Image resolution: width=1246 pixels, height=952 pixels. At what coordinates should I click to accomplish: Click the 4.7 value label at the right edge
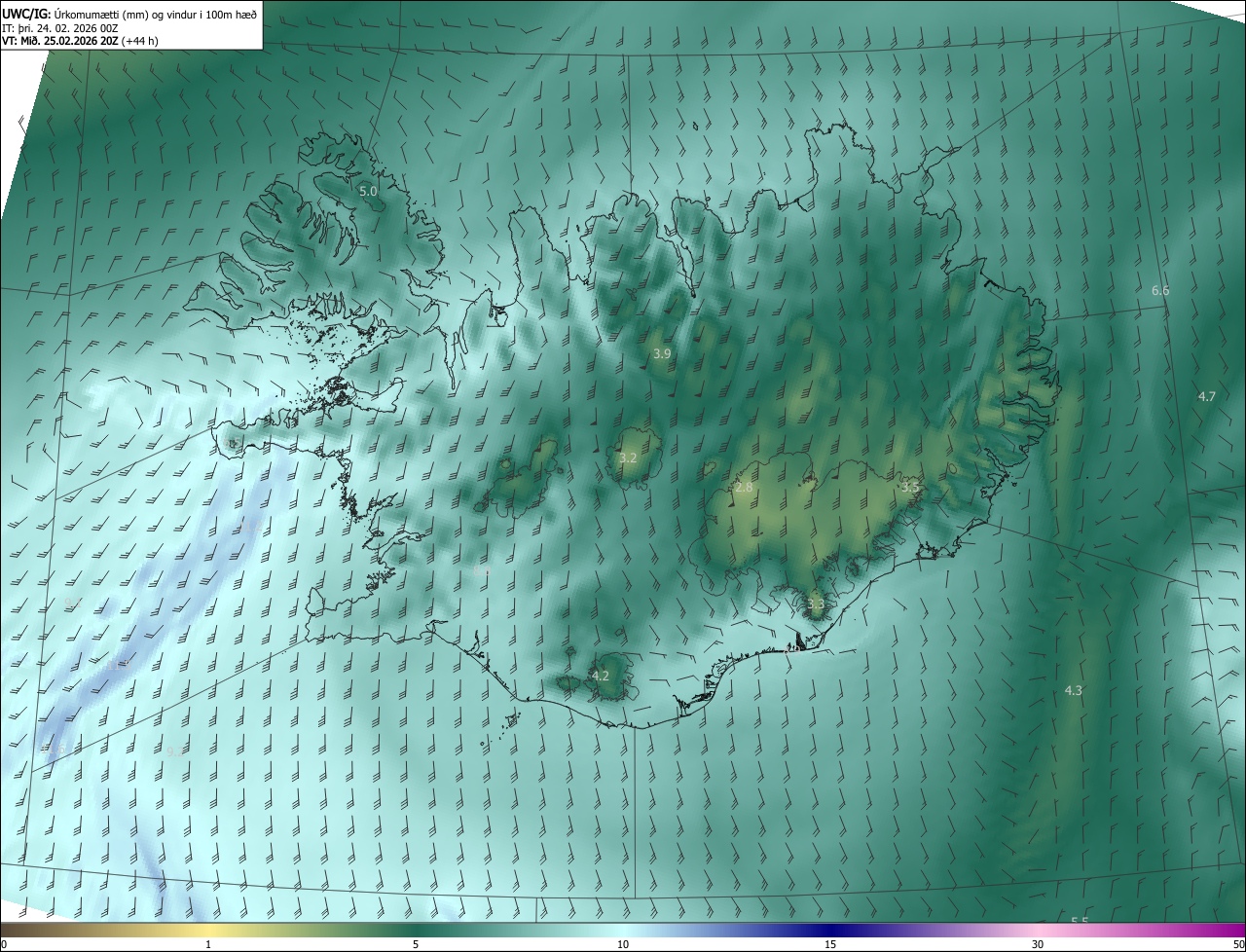(x=1207, y=396)
